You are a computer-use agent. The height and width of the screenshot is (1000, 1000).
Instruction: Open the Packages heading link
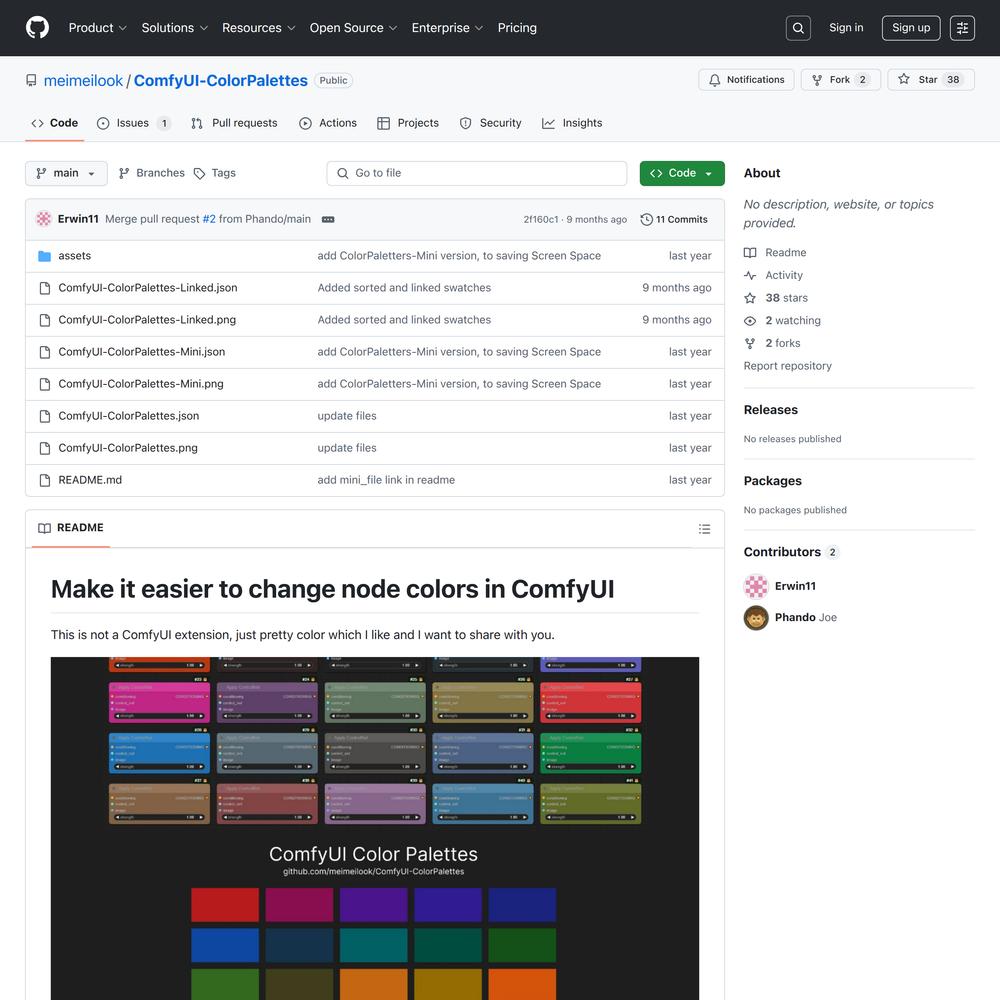[x=772, y=481]
